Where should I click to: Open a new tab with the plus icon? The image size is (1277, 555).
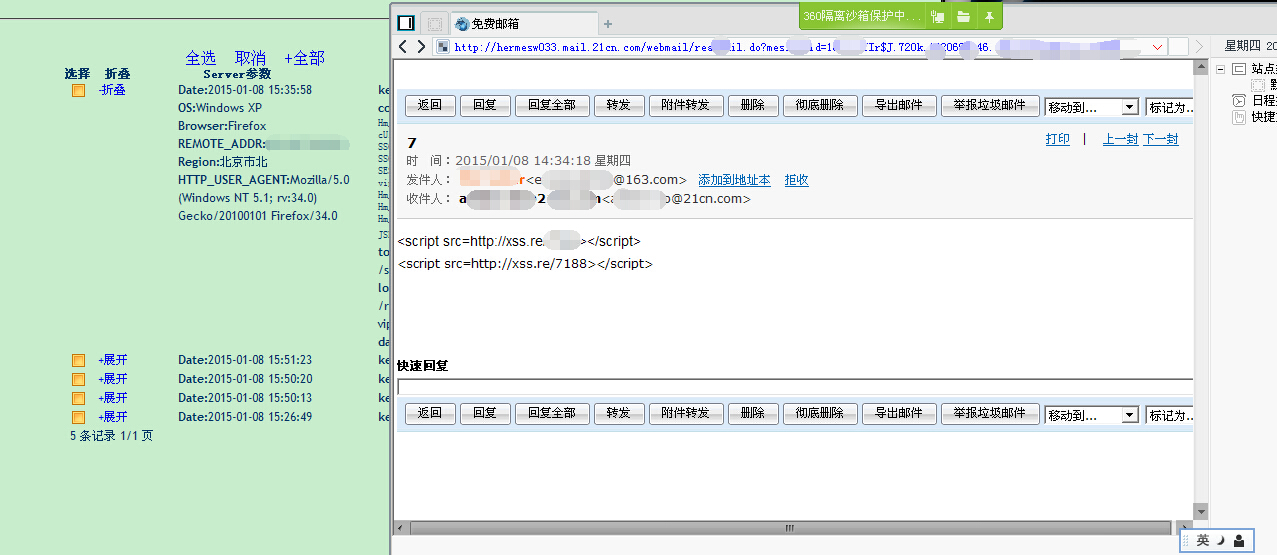pyautogui.click(x=607, y=24)
